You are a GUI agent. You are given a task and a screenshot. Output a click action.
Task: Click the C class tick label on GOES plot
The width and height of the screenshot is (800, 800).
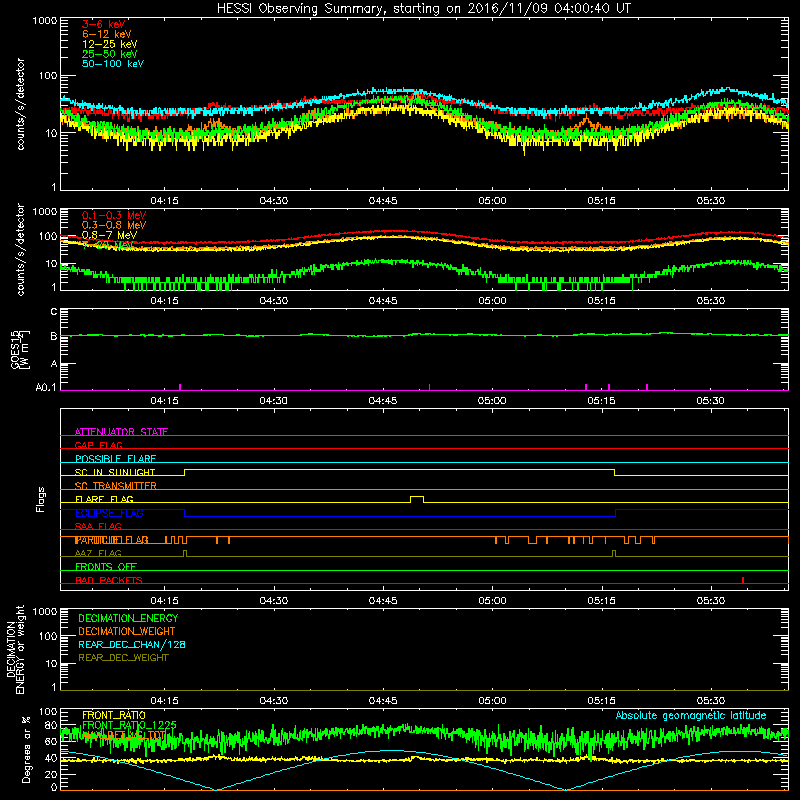pos(54,312)
